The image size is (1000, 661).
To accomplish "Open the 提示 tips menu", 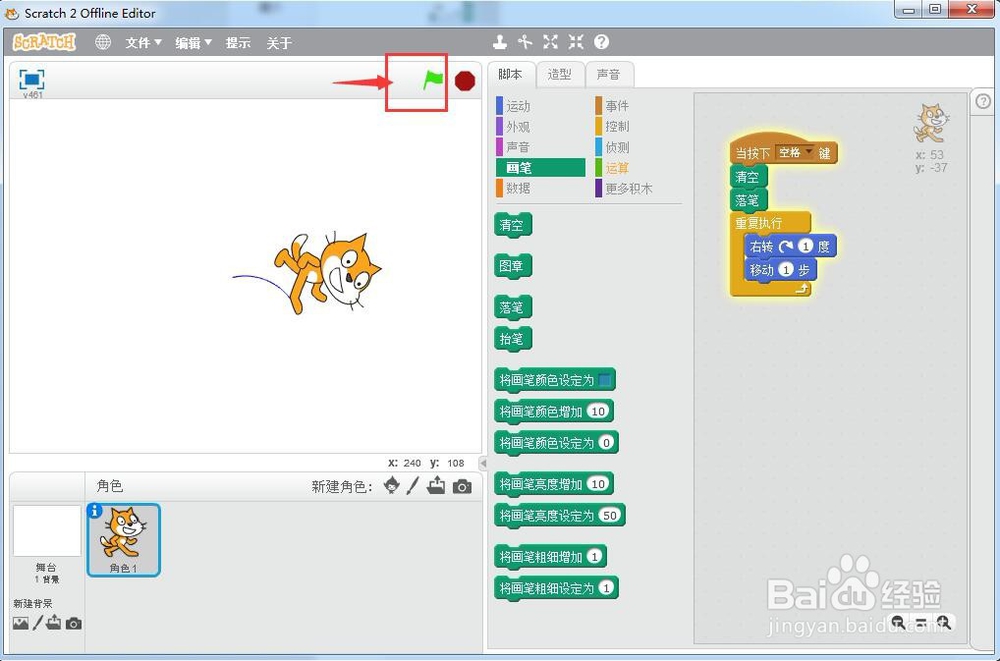I will 238,43.
